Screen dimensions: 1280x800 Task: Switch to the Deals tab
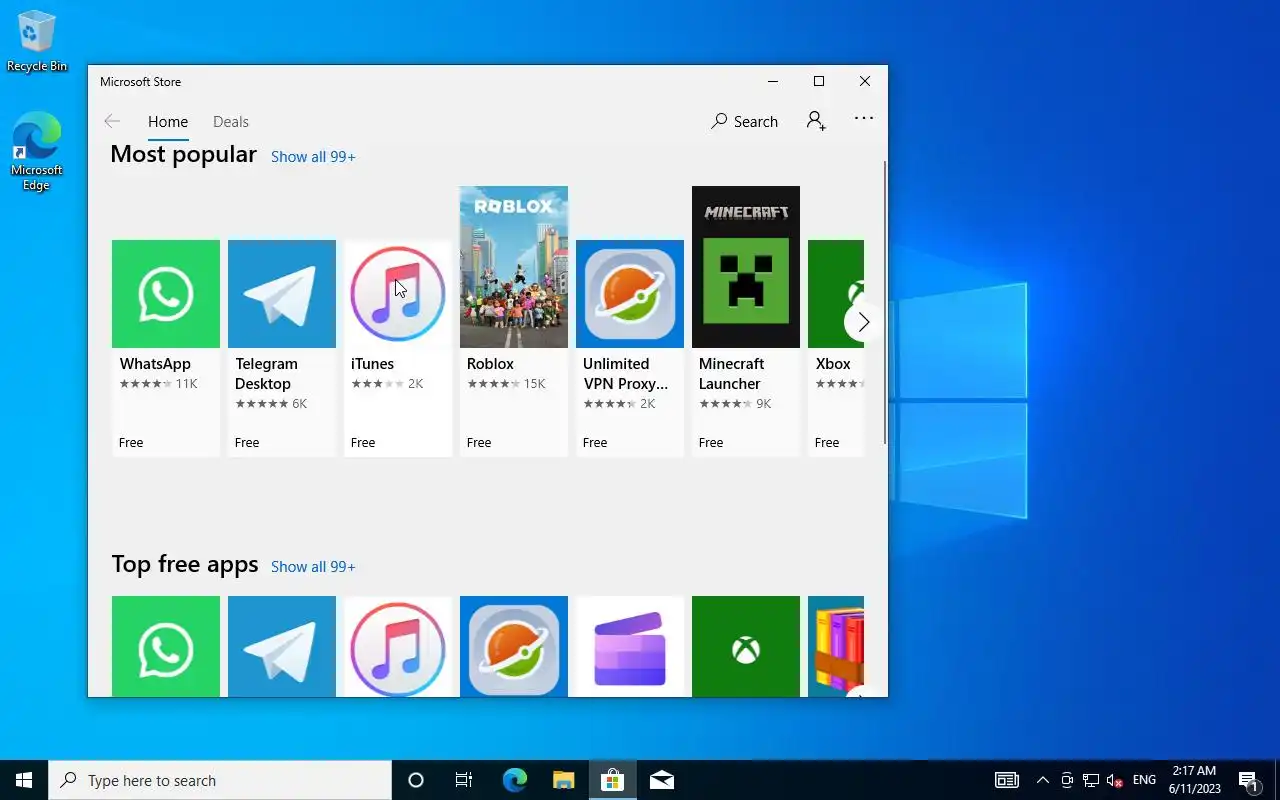231,122
